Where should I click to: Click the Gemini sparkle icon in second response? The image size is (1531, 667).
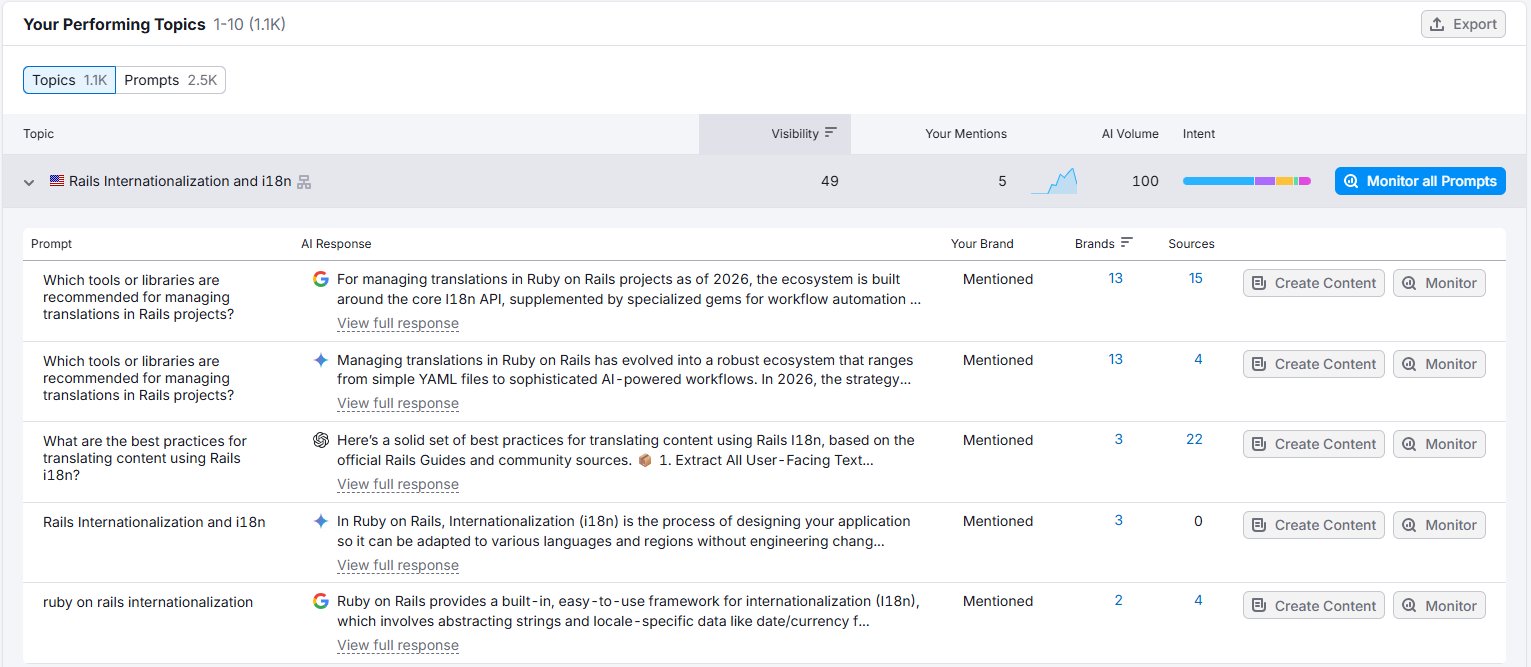pyautogui.click(x=321, y=360)
